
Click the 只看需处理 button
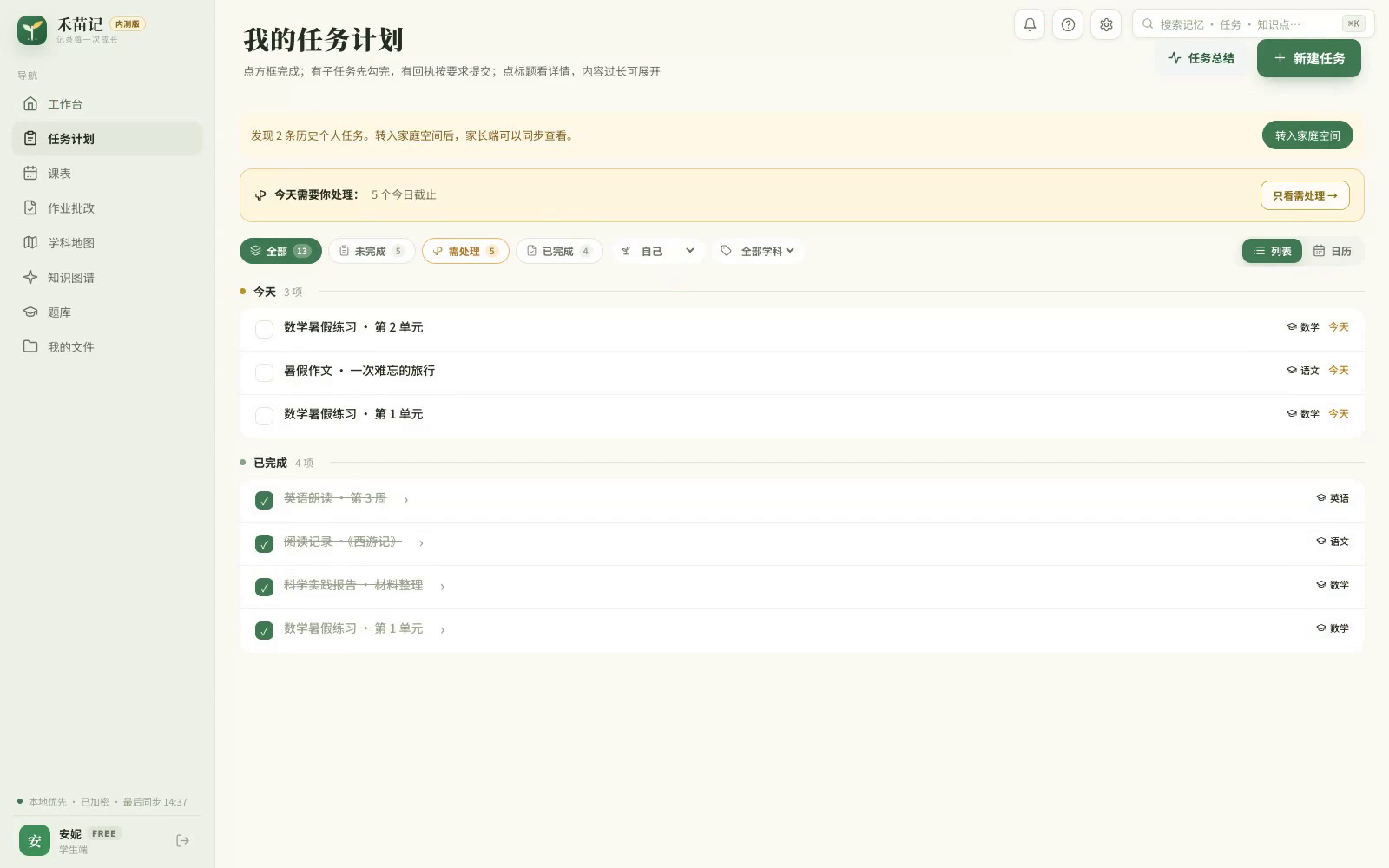[1305, 195]
